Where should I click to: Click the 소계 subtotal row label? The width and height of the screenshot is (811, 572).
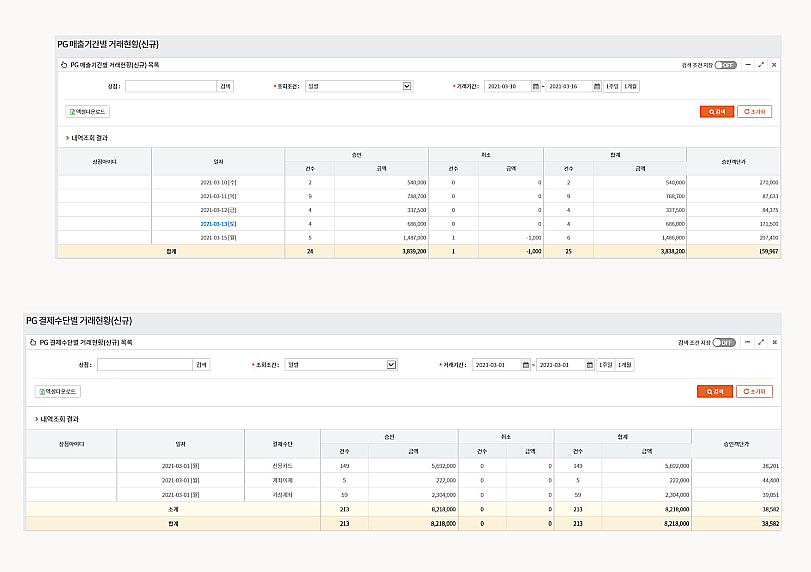(173, 509)
